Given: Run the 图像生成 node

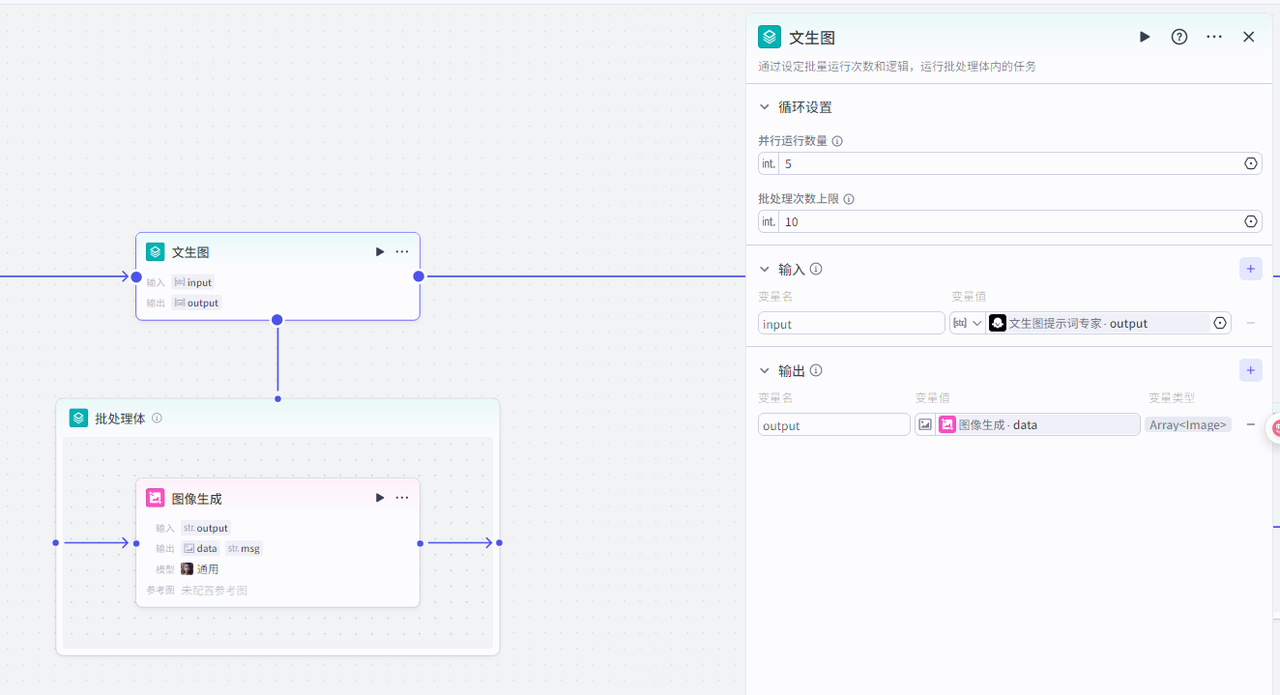Looking at the screenshot, I should [x=379, y=498].
